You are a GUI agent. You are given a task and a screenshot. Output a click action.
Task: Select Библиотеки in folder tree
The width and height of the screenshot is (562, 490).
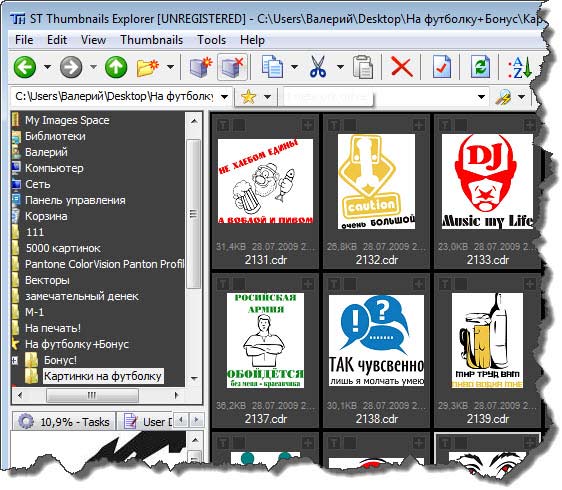click(x=55, y=136)
